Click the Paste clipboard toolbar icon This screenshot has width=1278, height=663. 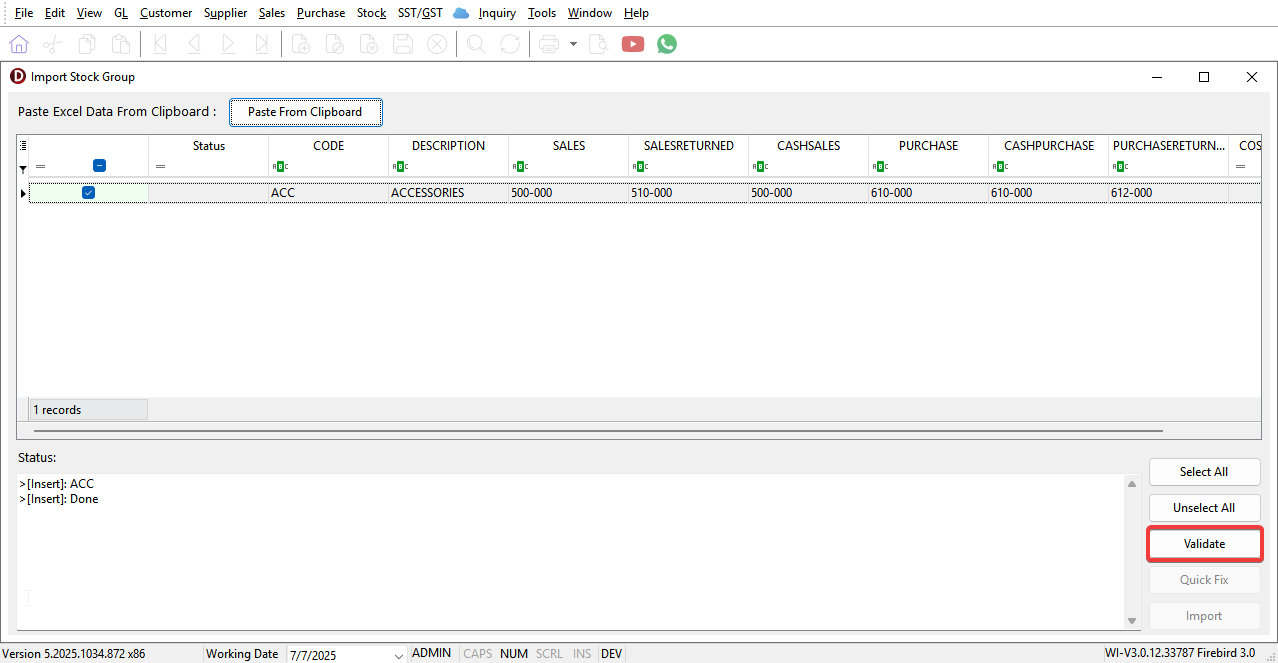click(121, 44)
